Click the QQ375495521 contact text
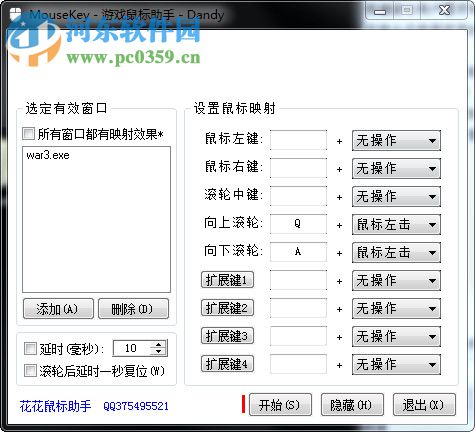The width and height of the screenshot is (475, 432). [x=136, y=406]
